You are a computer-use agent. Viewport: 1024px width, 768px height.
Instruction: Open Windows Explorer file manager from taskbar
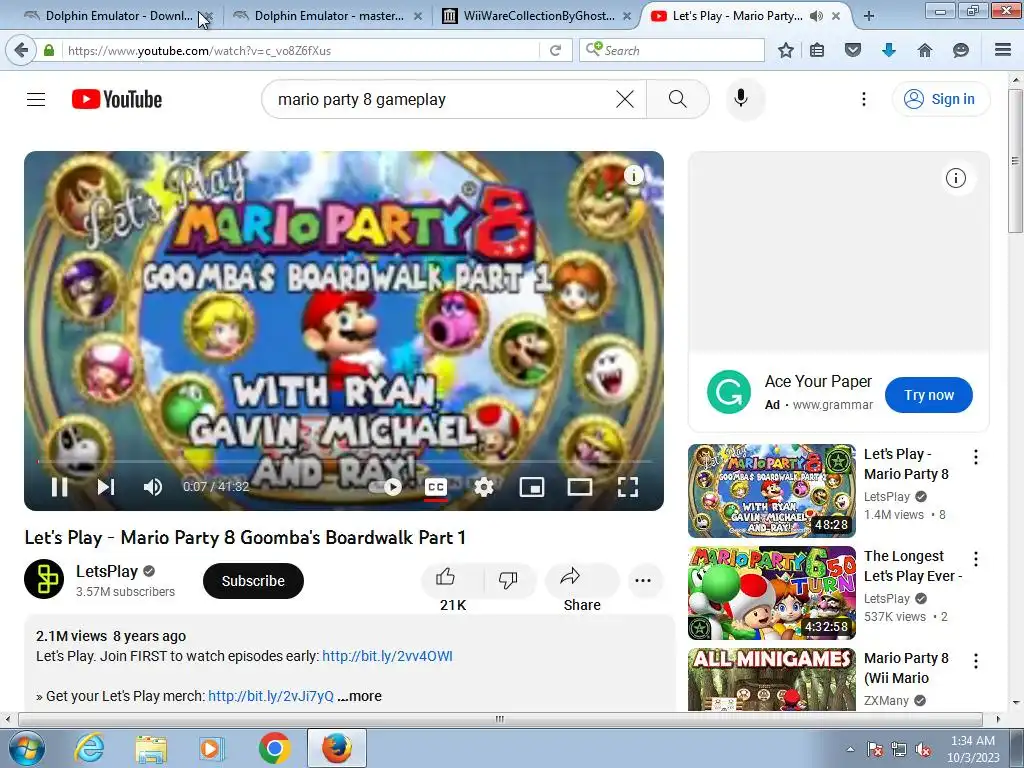tap(151, 748)
